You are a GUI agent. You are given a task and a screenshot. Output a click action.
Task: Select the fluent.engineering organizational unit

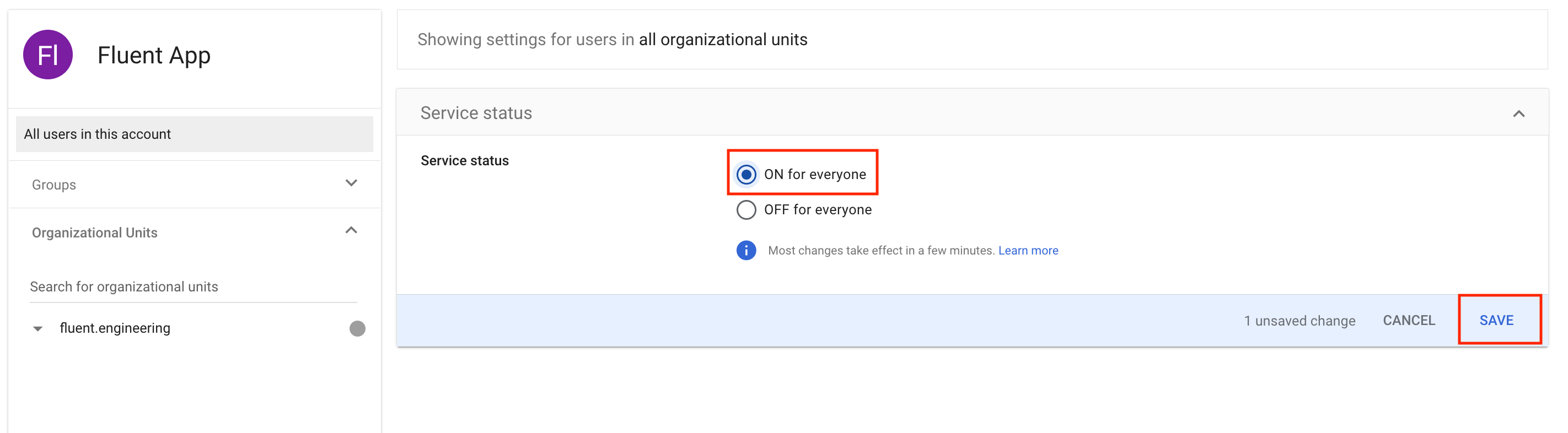[115, 328]
